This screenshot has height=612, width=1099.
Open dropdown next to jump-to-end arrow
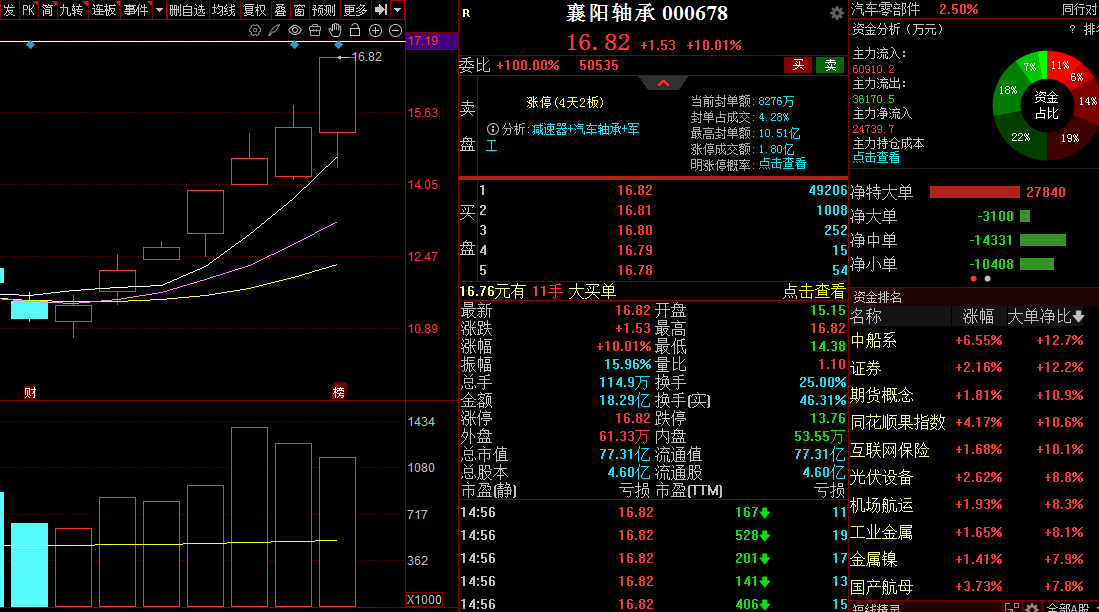coord(397,10)
